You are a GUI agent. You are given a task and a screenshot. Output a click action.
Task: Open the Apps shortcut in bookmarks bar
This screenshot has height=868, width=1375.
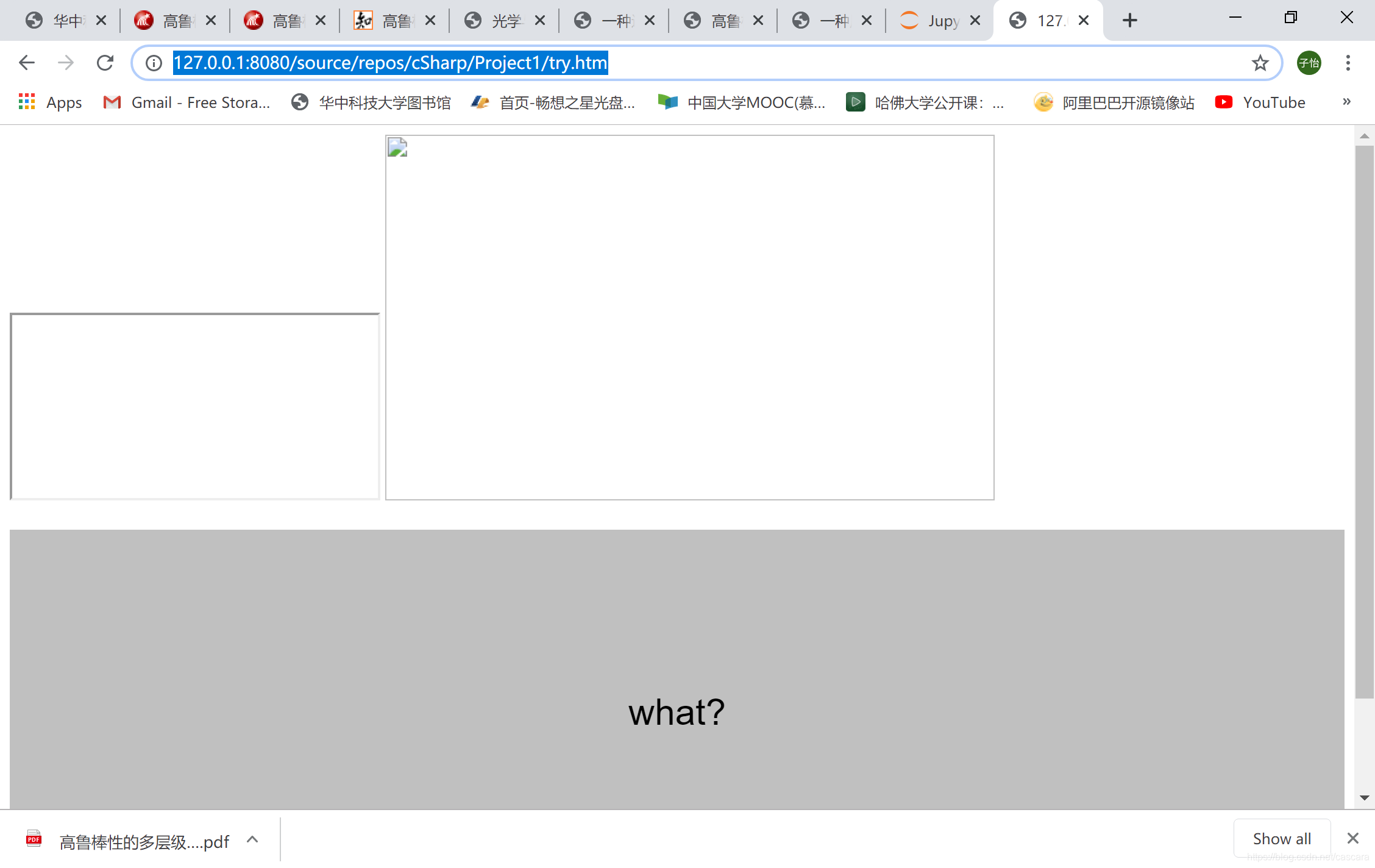[51, 102]
